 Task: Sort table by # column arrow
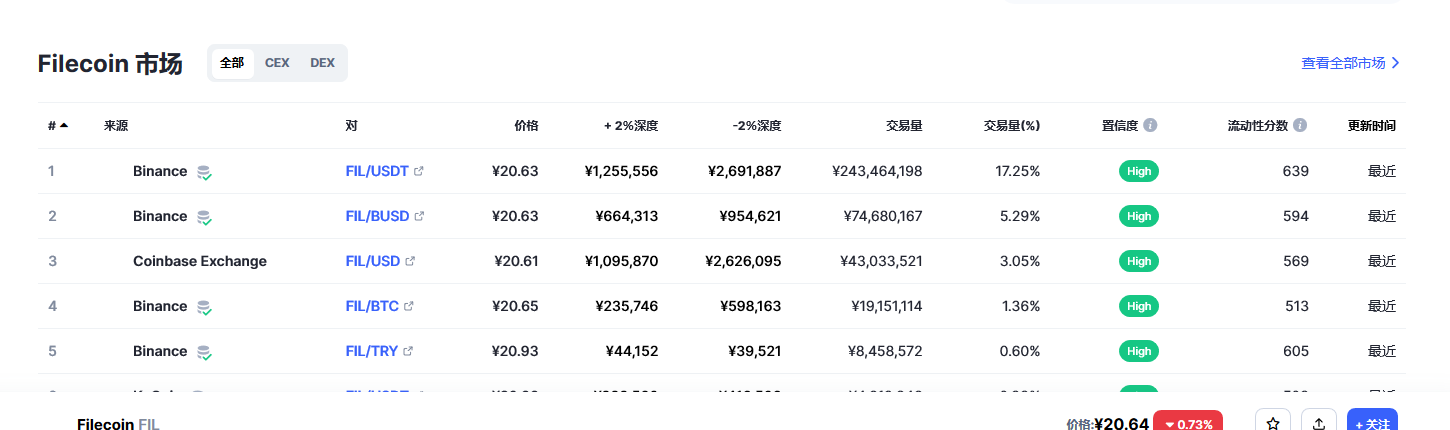tap(64, 126)
